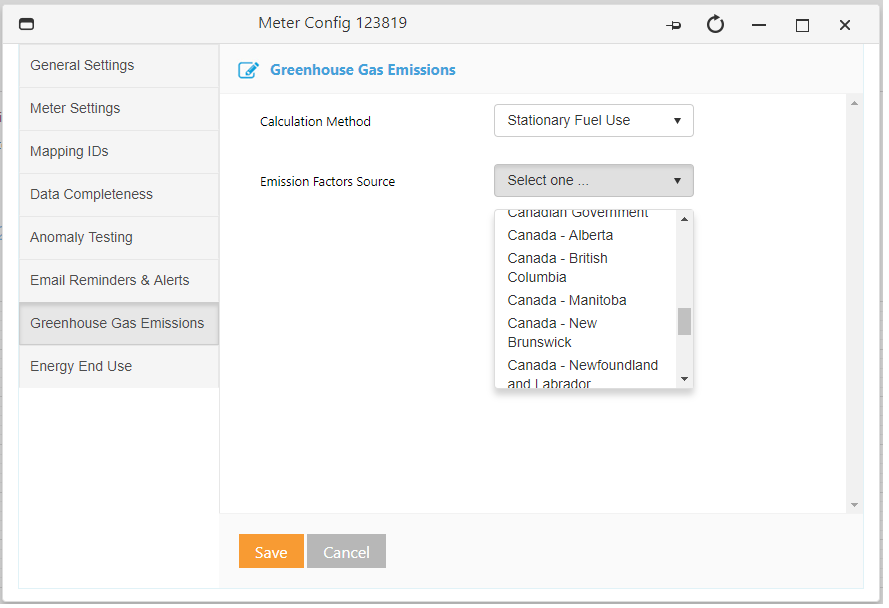Choose Canada - Manitoba as emission factors source
Image resolution: width=889 pixels, height=608 pixels.
(567, 300)
